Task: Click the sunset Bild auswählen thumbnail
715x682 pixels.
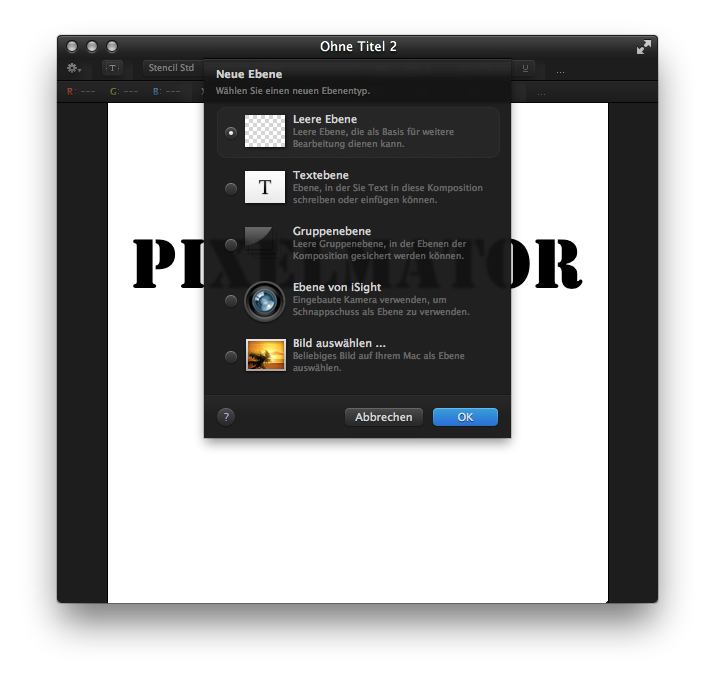Action: [265, 355]
